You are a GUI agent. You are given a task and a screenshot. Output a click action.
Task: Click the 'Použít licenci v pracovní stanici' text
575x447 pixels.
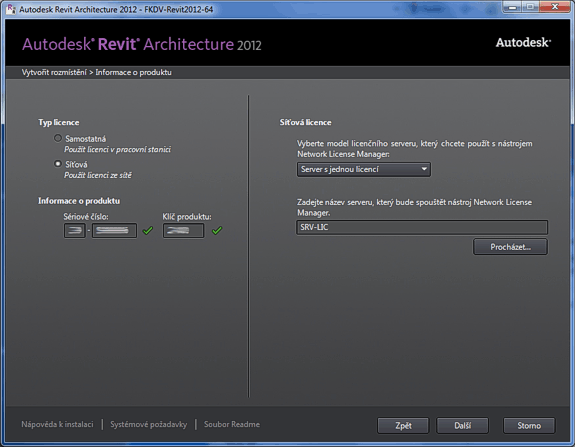(117, 149)
